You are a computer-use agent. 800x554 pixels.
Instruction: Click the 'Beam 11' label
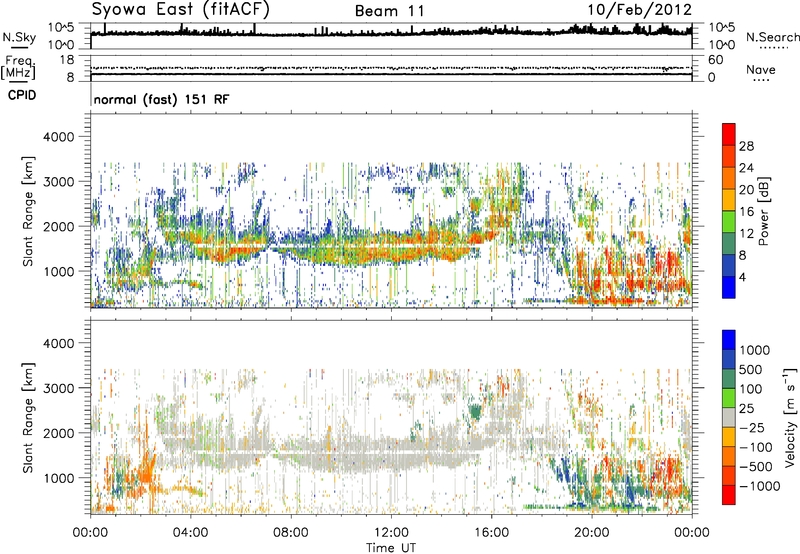tap(390, 11)
